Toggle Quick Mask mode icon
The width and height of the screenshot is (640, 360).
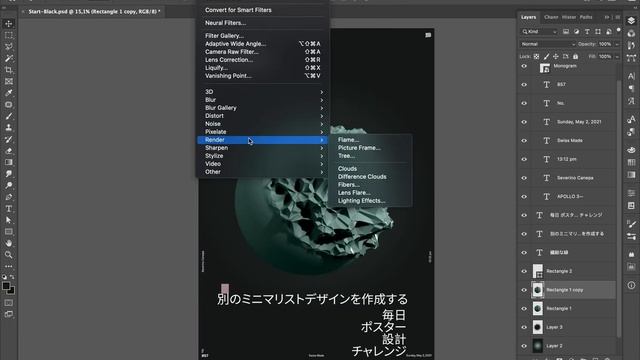click(x=9, y=303)
